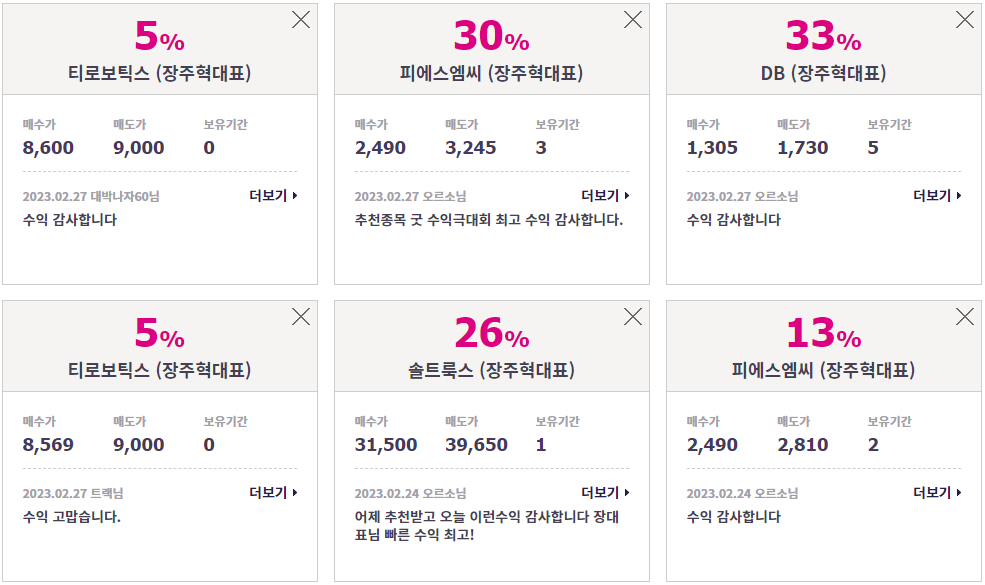Dismiss the 26% 솔트룩스 card
The height and width of the screenshot is (585, 985).
tap(633, 317)
